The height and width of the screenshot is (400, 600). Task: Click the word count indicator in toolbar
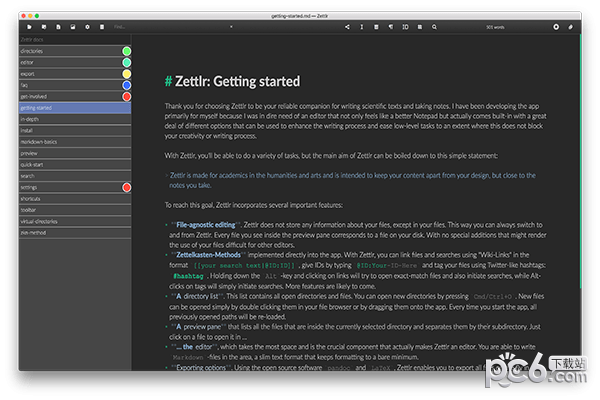[495, 27]
